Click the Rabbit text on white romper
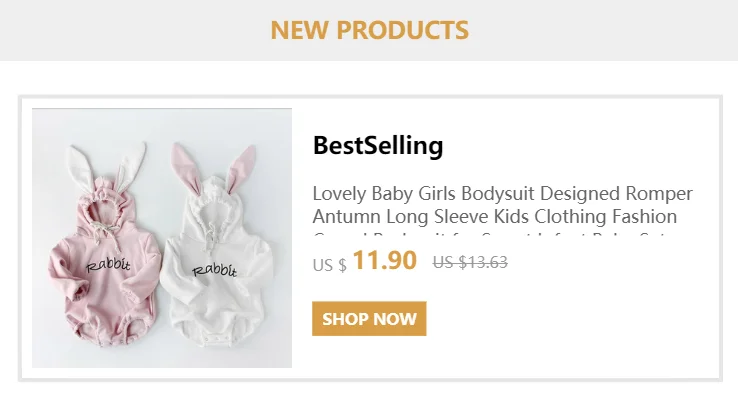Screen dimensions: 738x402 point(215,271)
